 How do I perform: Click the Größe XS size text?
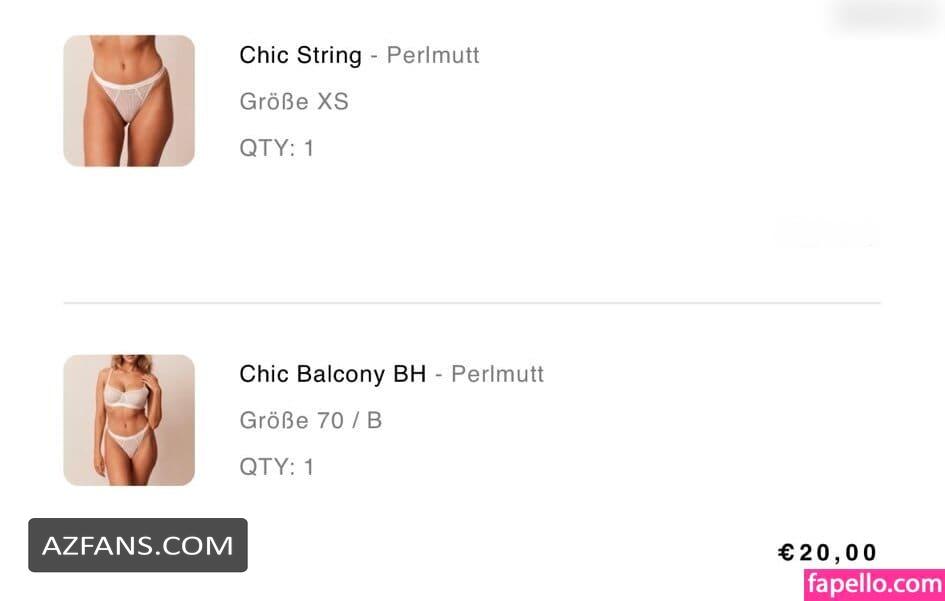click(294, 101)
